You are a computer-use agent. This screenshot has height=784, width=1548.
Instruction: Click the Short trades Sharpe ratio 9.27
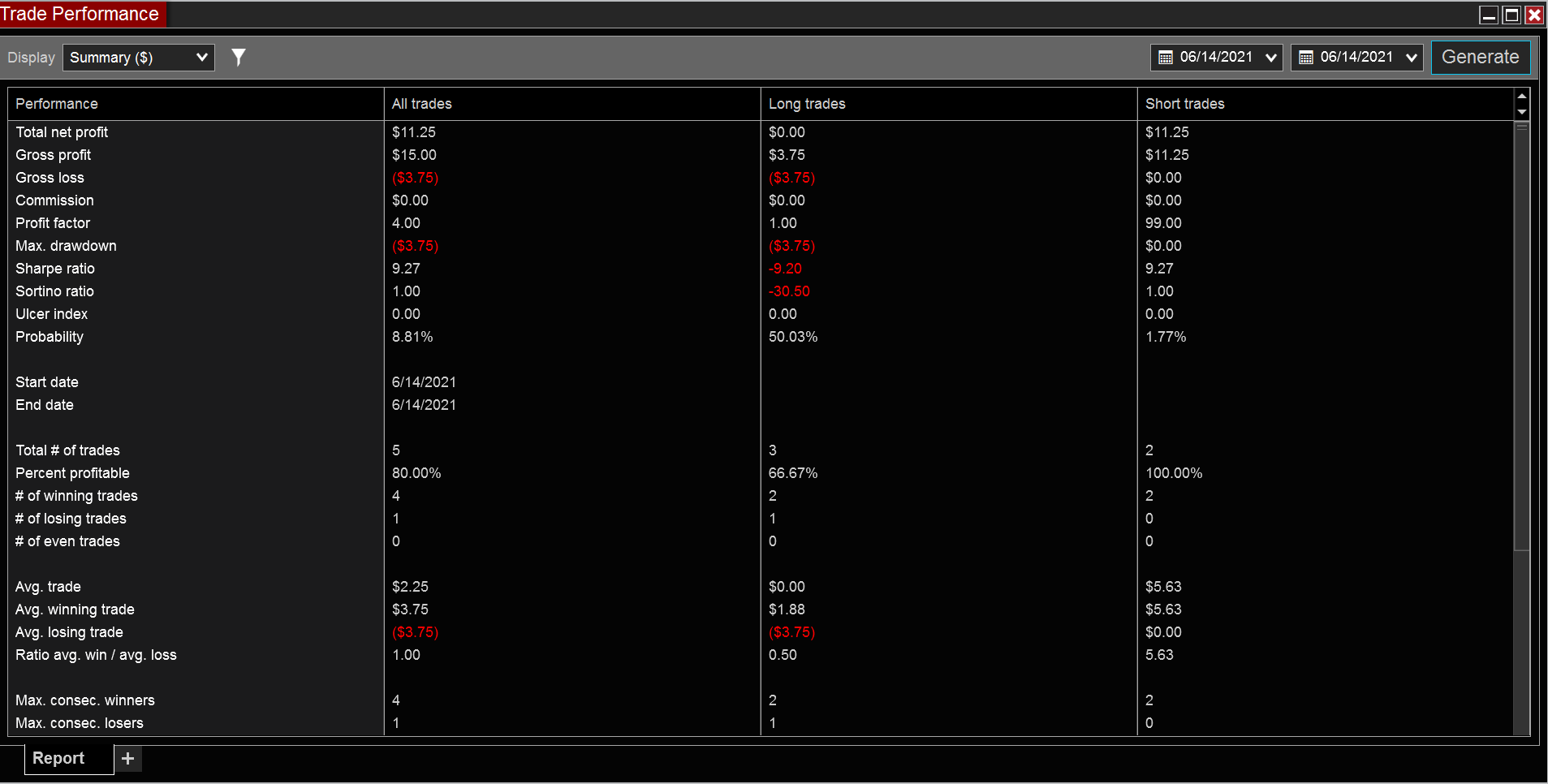[1159, 269]
